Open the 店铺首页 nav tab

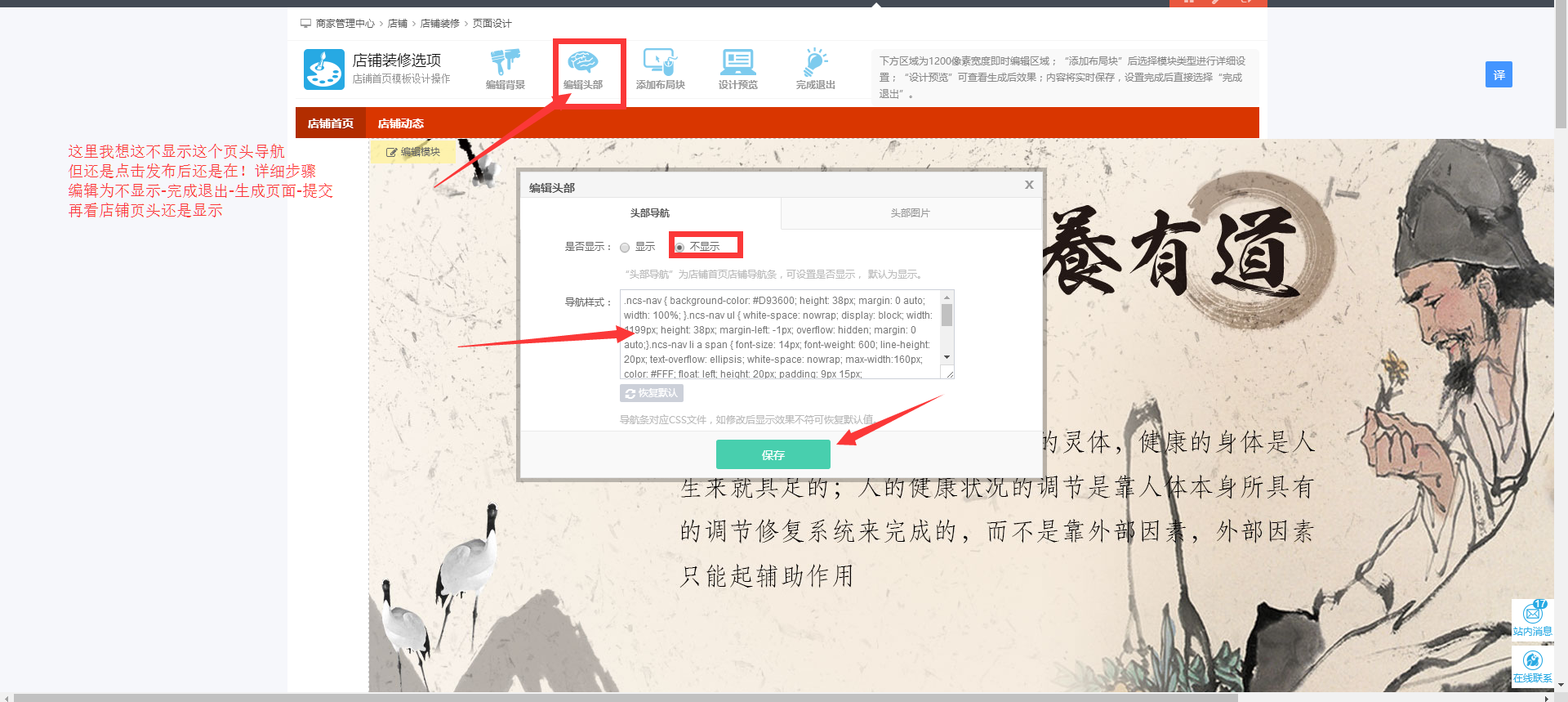tap(331, 123)
